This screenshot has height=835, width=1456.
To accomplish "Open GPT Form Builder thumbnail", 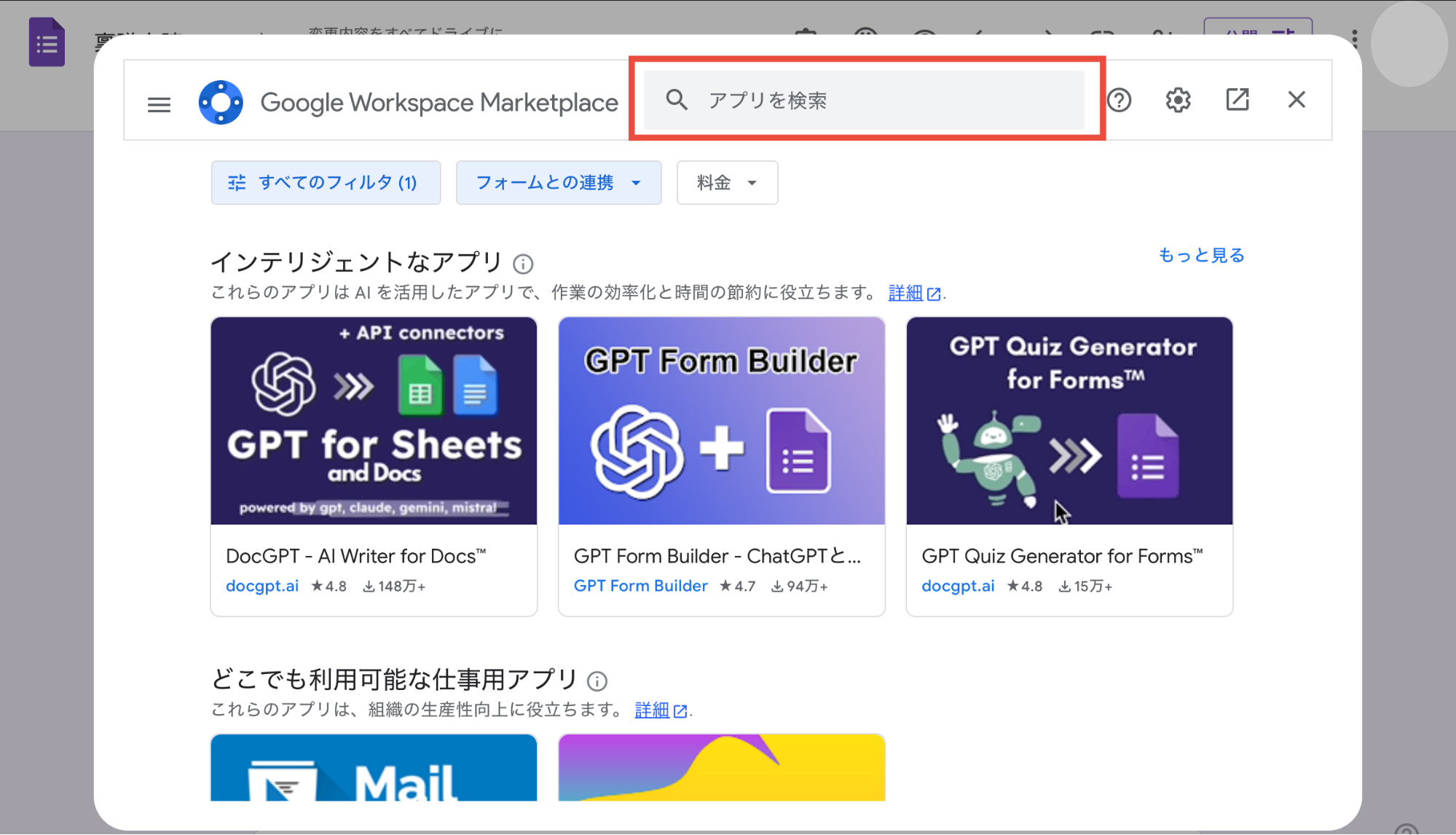I will click(722, 420).
